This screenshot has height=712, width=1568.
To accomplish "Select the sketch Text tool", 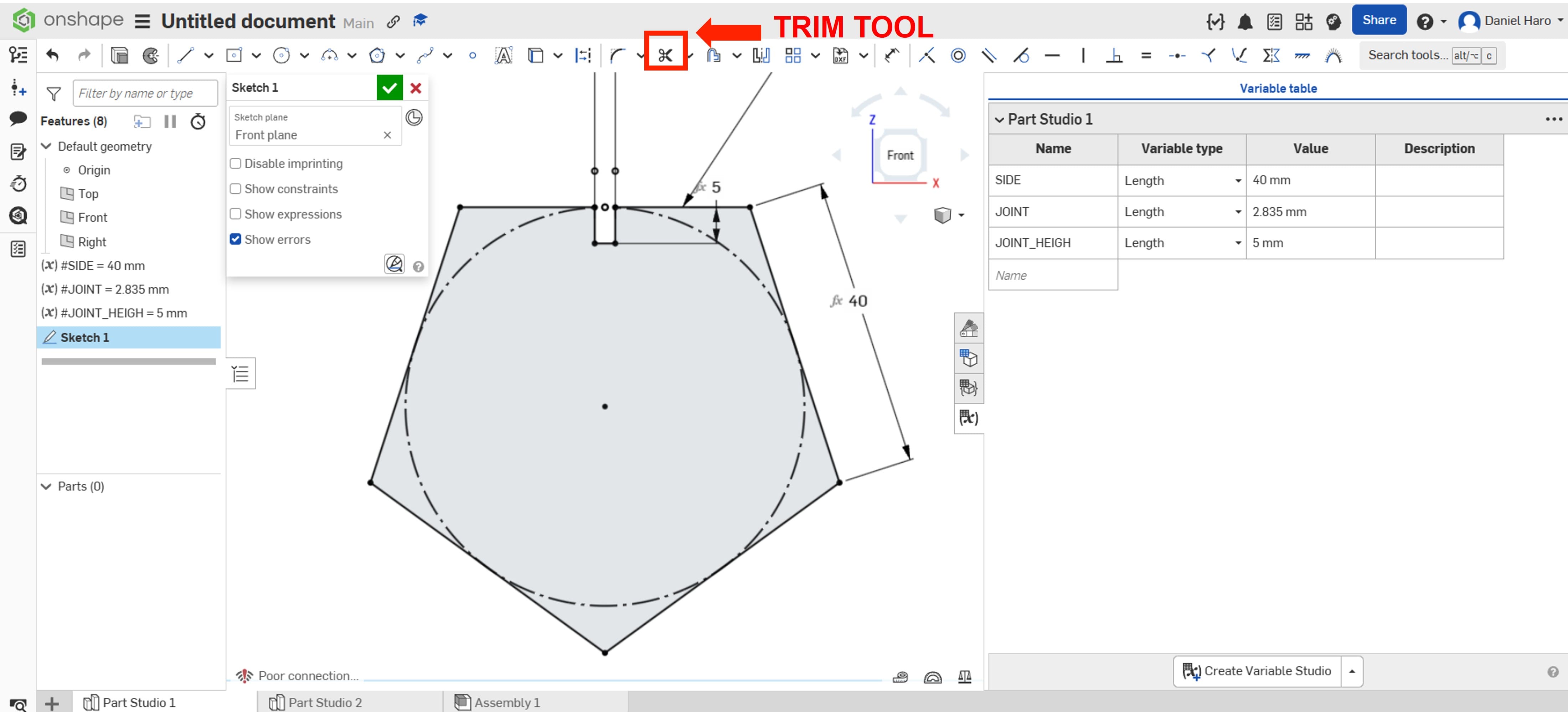I will [503, 56].
